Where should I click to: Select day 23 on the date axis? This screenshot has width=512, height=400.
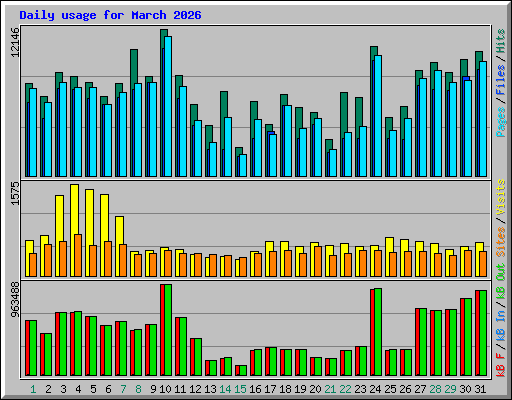pyautogui.click(x=360, y=389)
